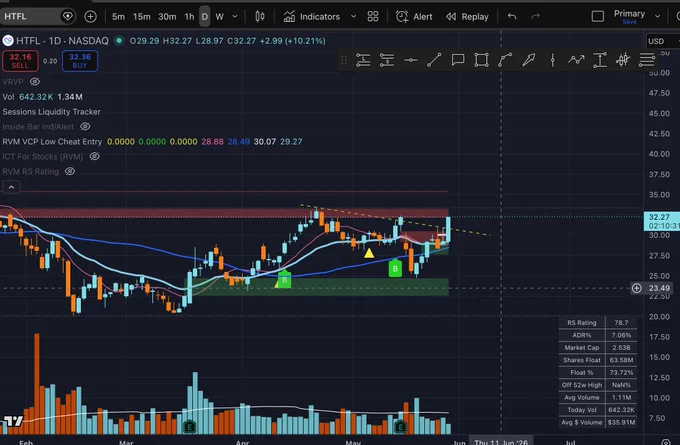Select the Polyline zigzag arrow tool
Viewport: 680px width, 445px height.
coord(576,60)
